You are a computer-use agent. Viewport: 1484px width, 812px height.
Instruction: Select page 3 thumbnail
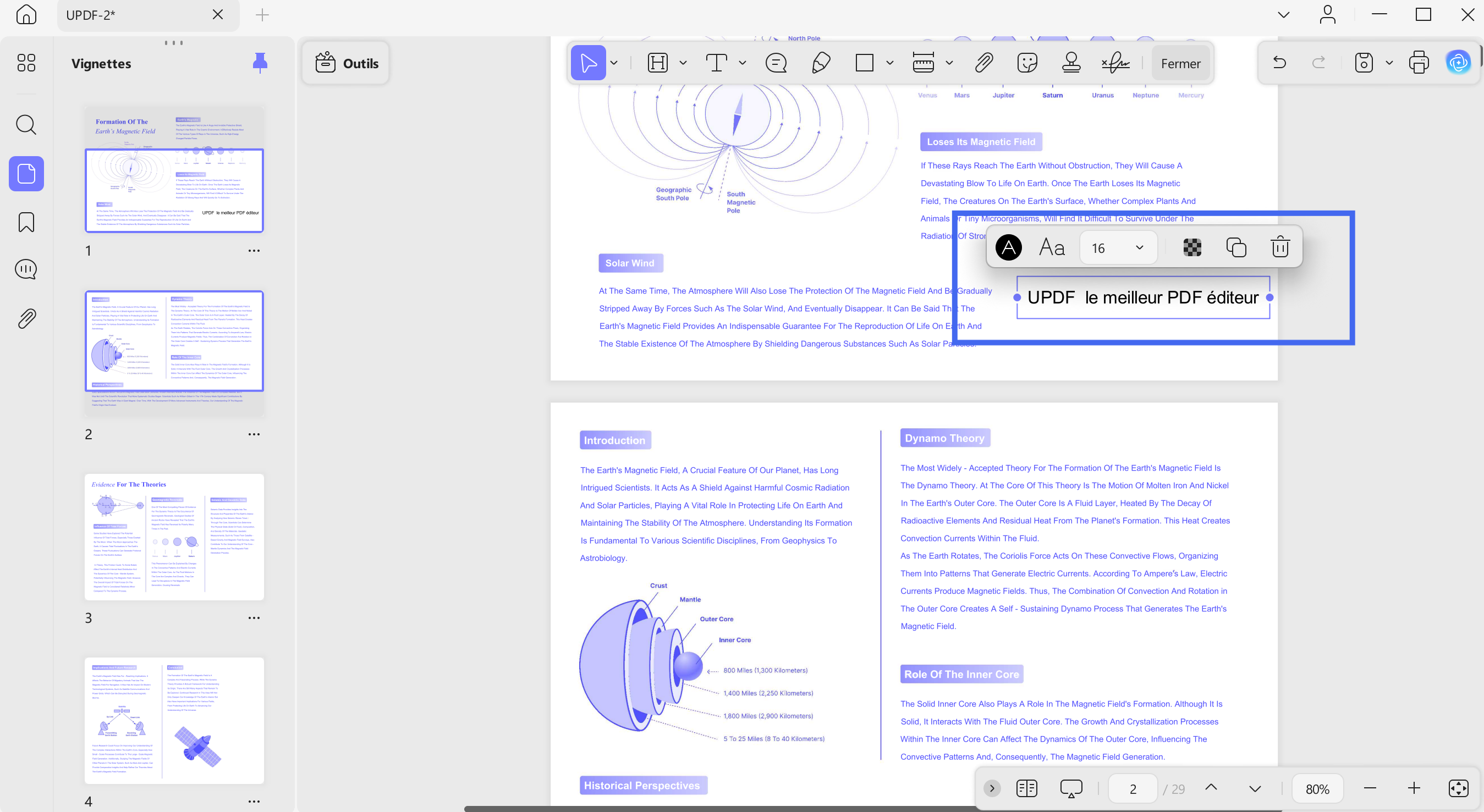coord(174,537)
